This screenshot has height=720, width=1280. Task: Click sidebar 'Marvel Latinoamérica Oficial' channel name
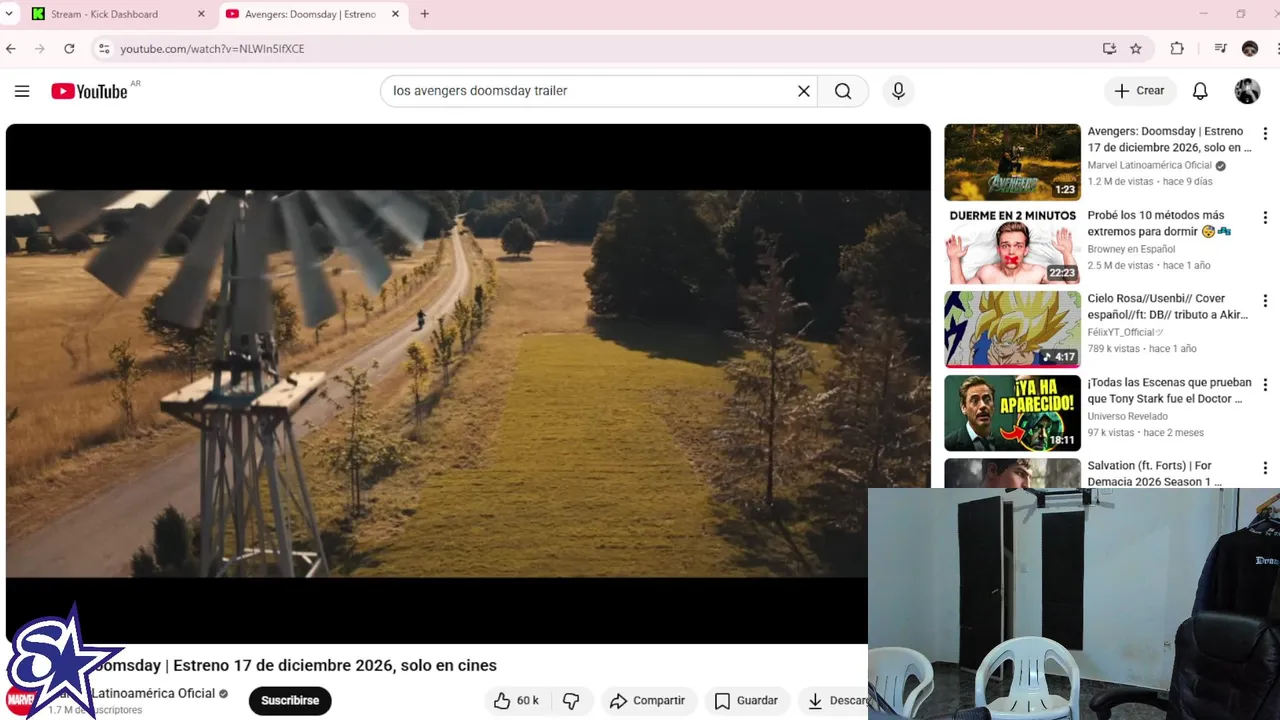tap(1149, 165)
